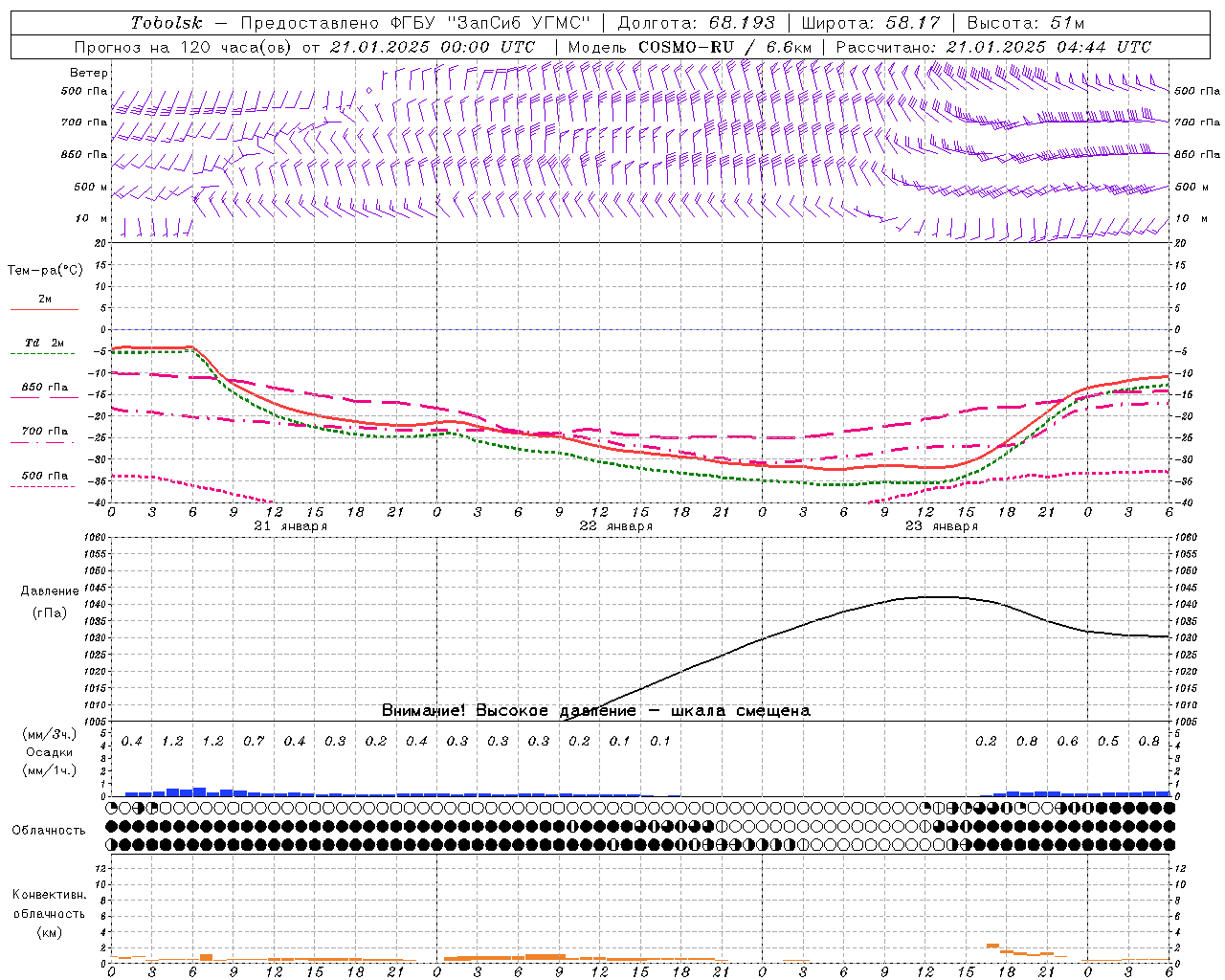
Task: Click the Долгота: 68.193 field
Action: (697, 23)
